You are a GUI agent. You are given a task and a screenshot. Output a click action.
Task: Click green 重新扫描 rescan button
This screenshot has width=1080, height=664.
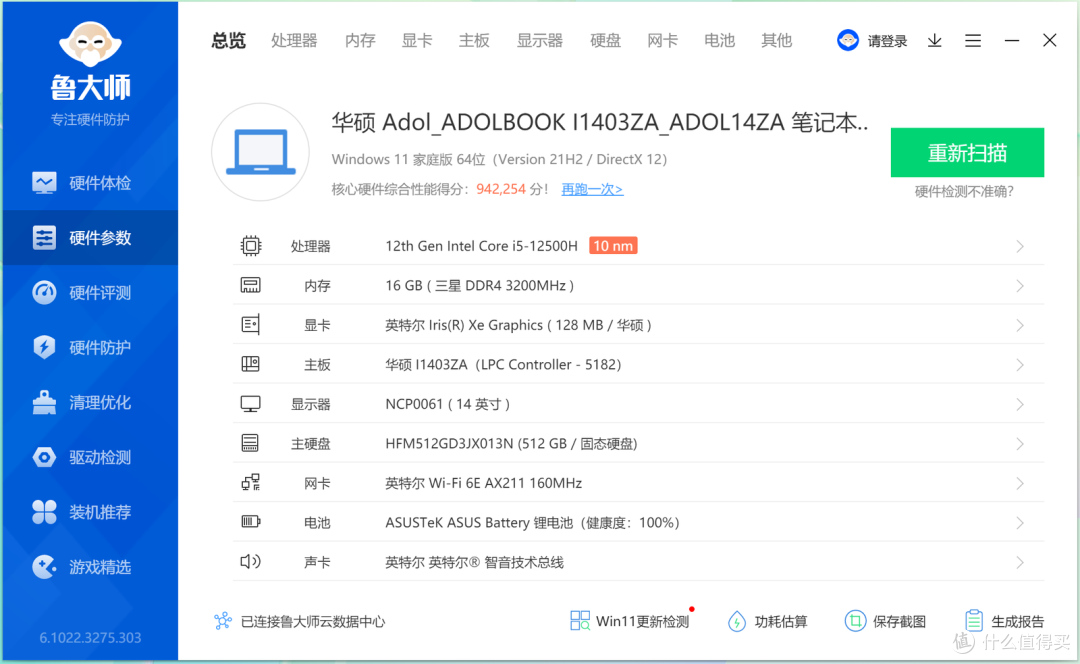point(967,152)
